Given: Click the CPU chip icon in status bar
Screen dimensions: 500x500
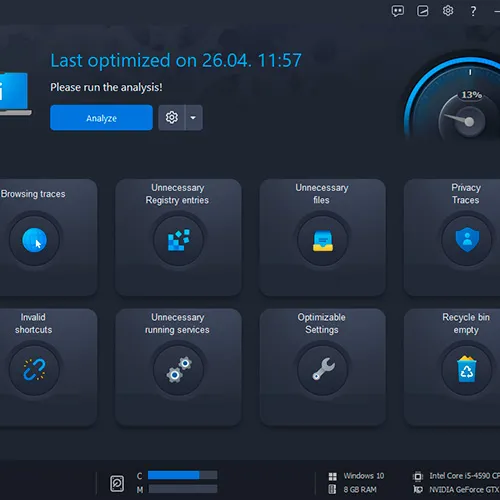Looking at the screenshot, I should point(418,476).
